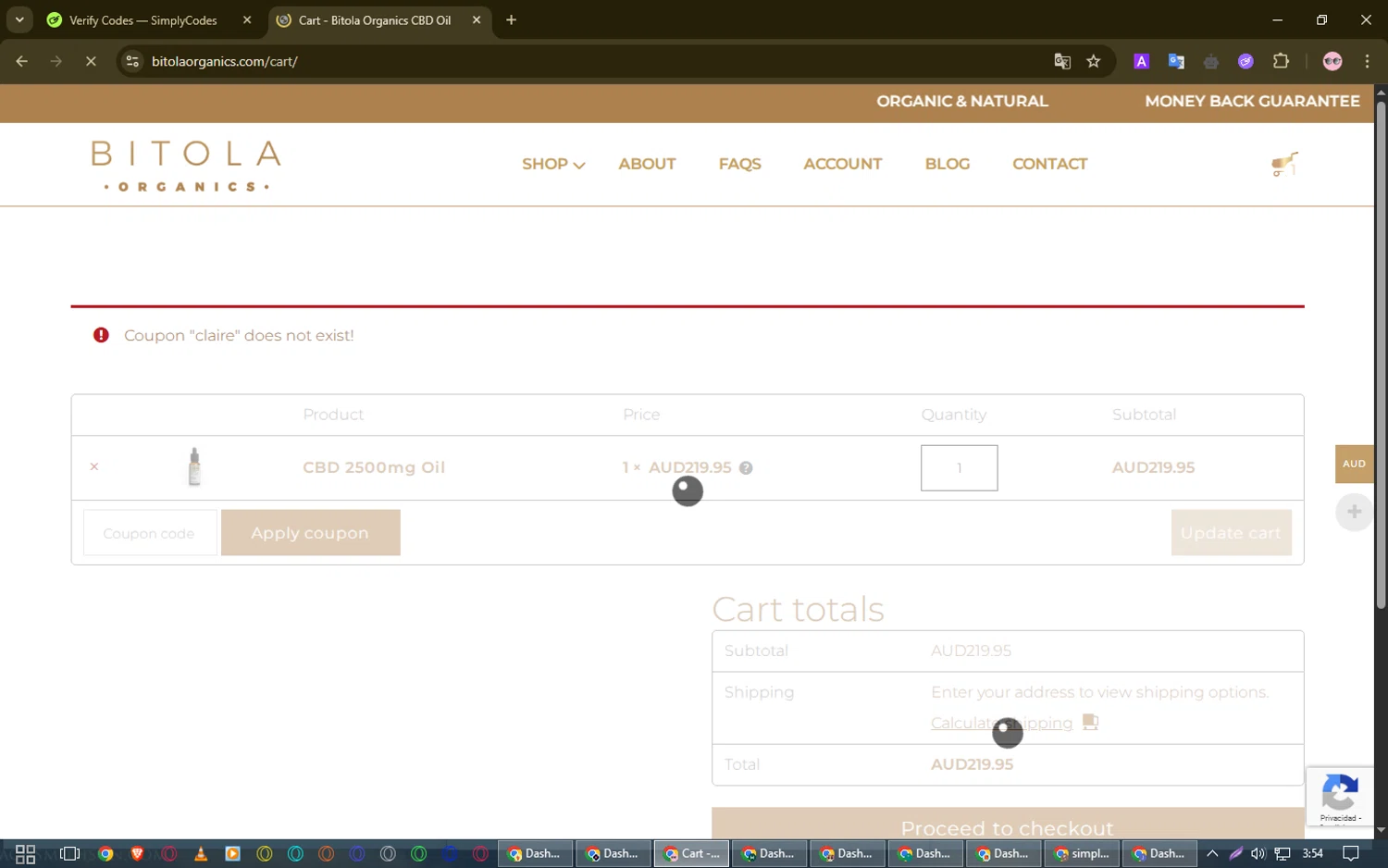
Task: Open the ACCOUNT page
Action: click(x=842, y=164)
